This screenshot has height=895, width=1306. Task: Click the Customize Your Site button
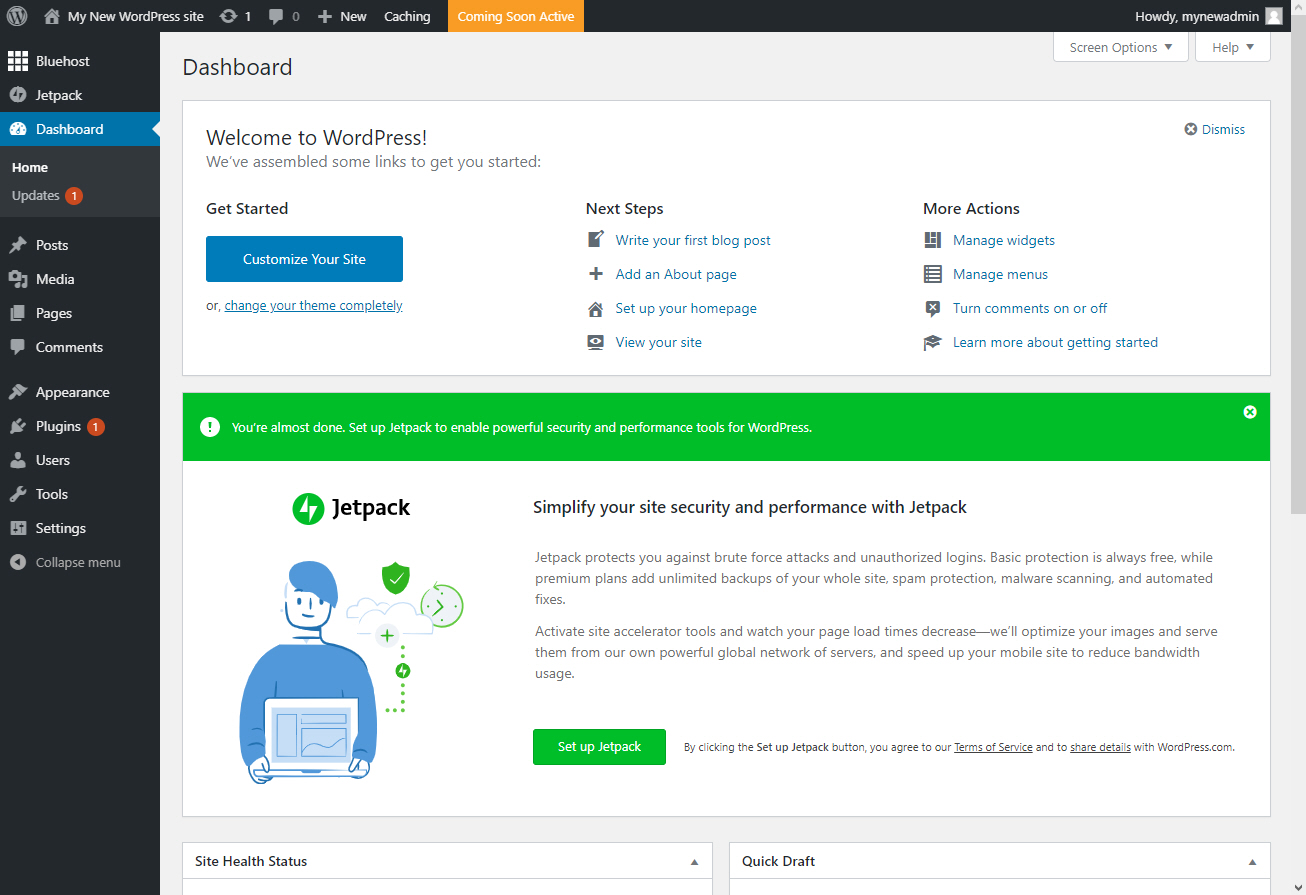[304, 259]
